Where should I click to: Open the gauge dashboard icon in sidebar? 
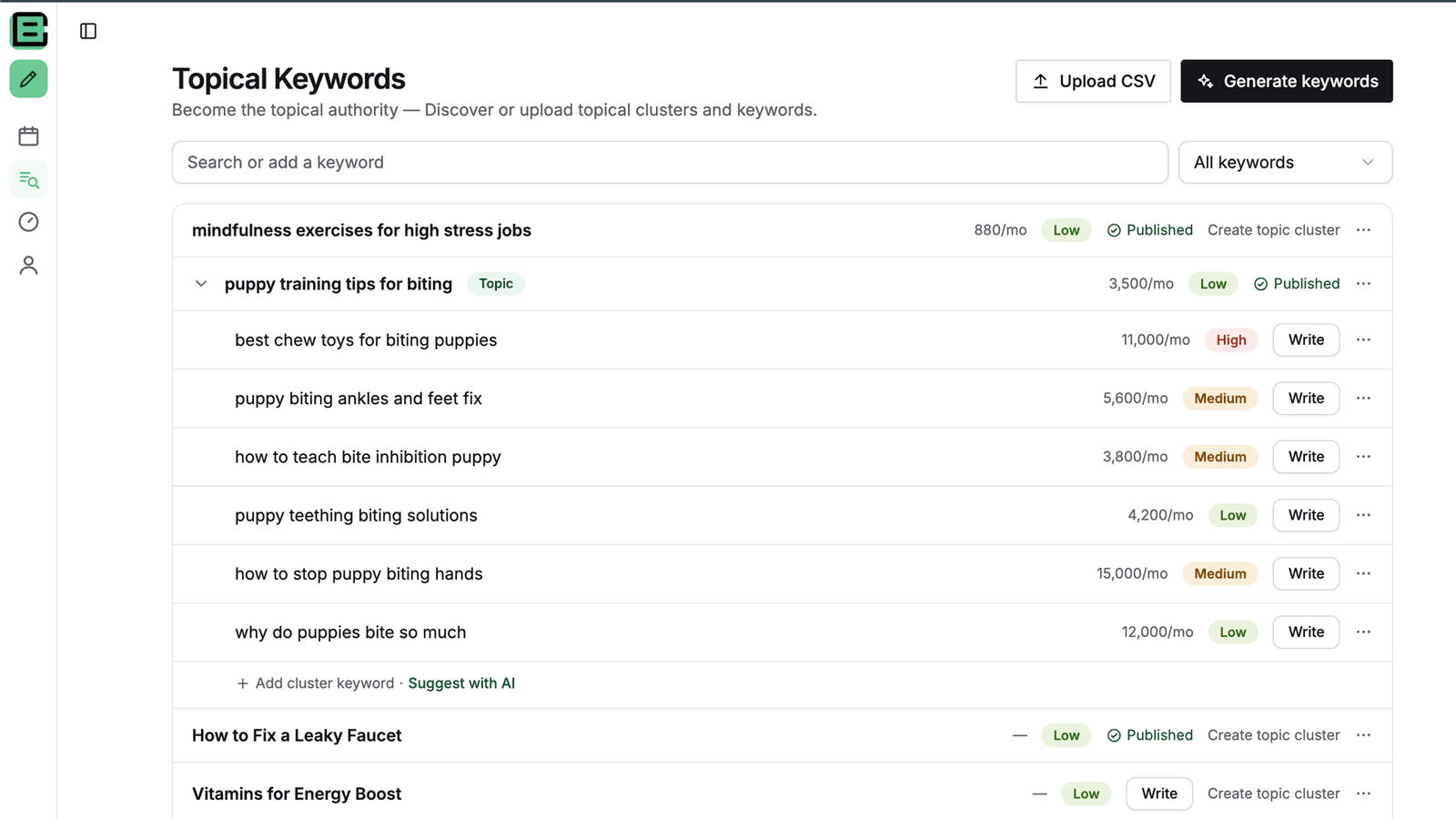(28, 222)
